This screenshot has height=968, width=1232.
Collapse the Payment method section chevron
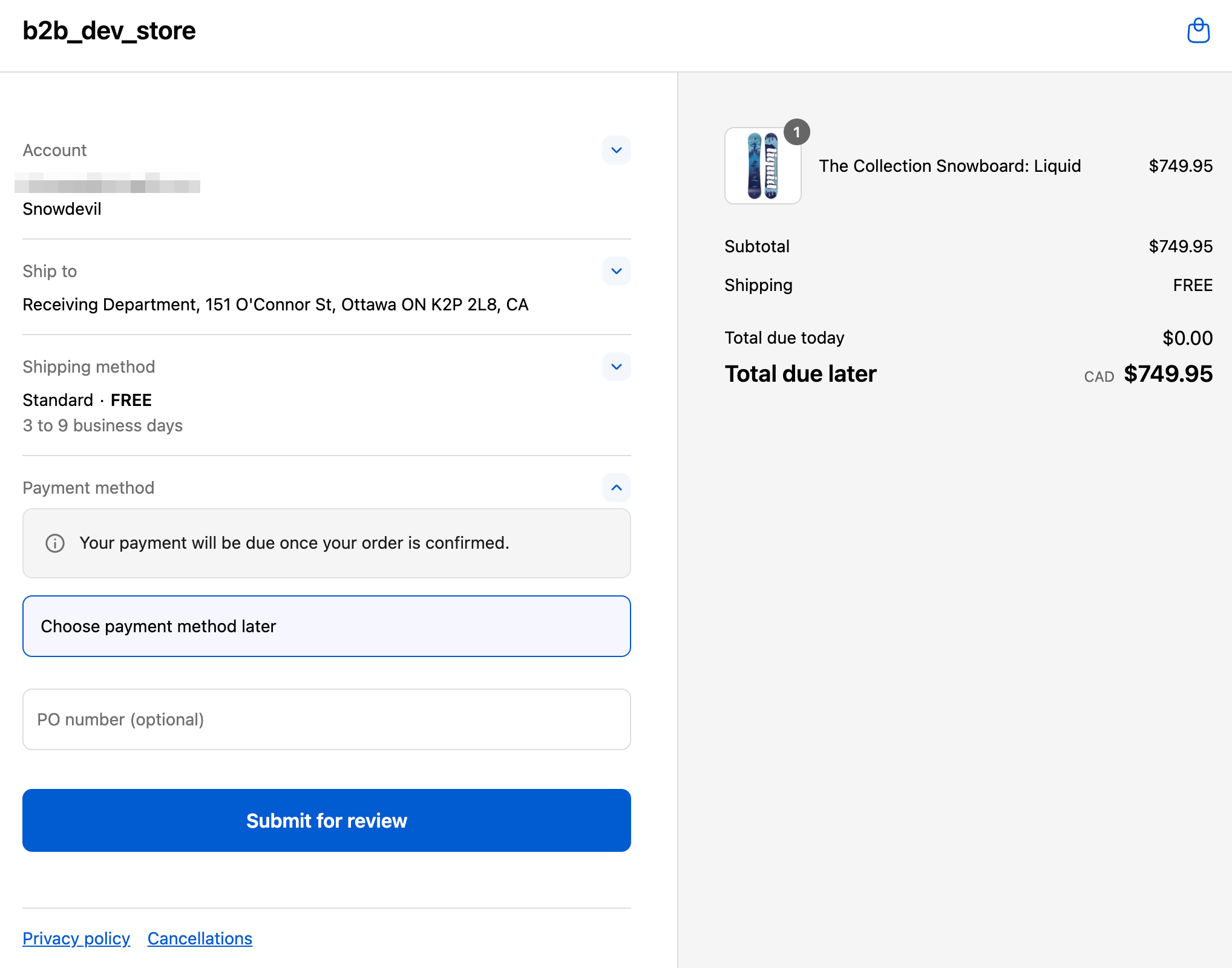[616, 488]
